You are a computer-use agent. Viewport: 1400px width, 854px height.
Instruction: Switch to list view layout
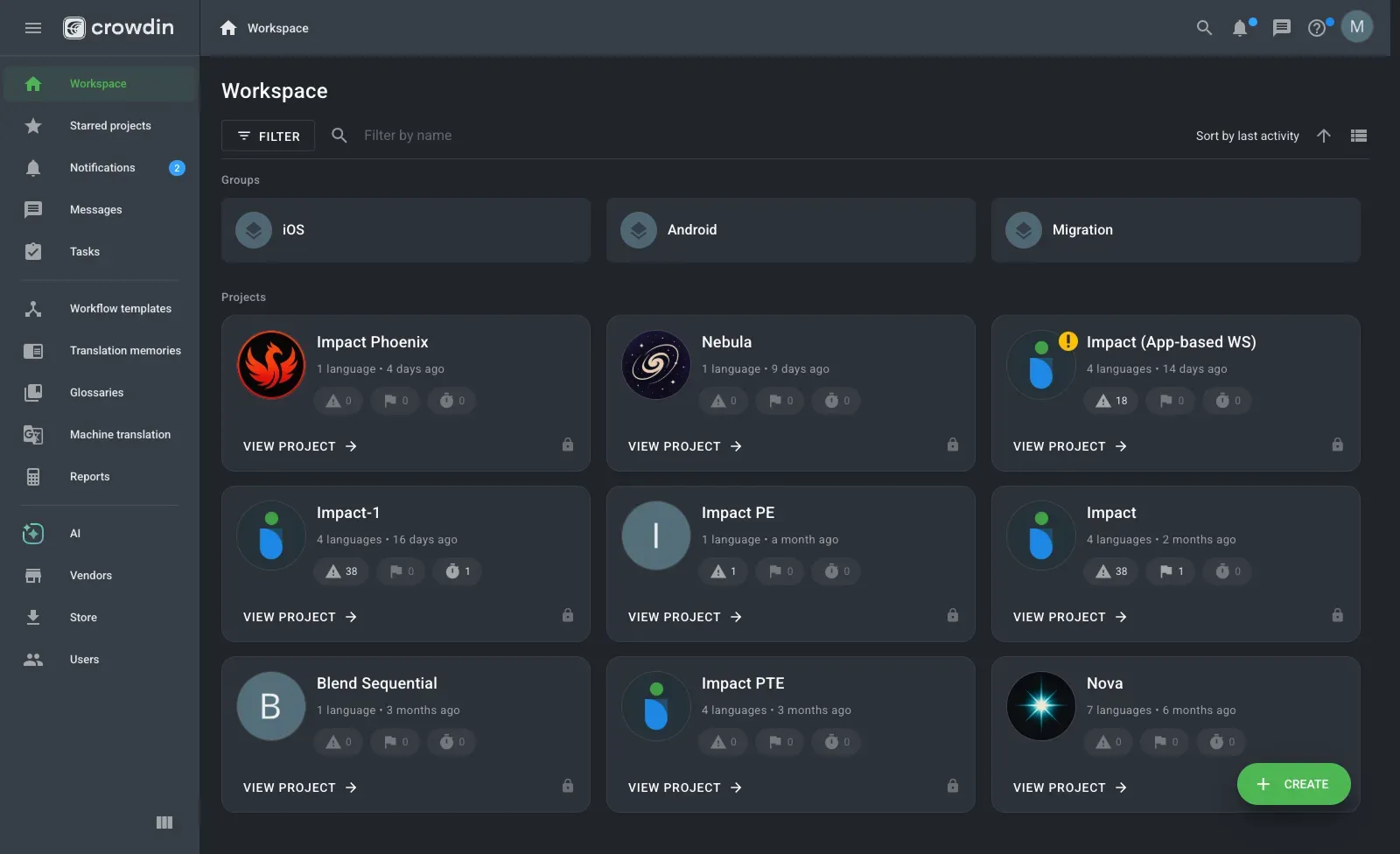1358,136
